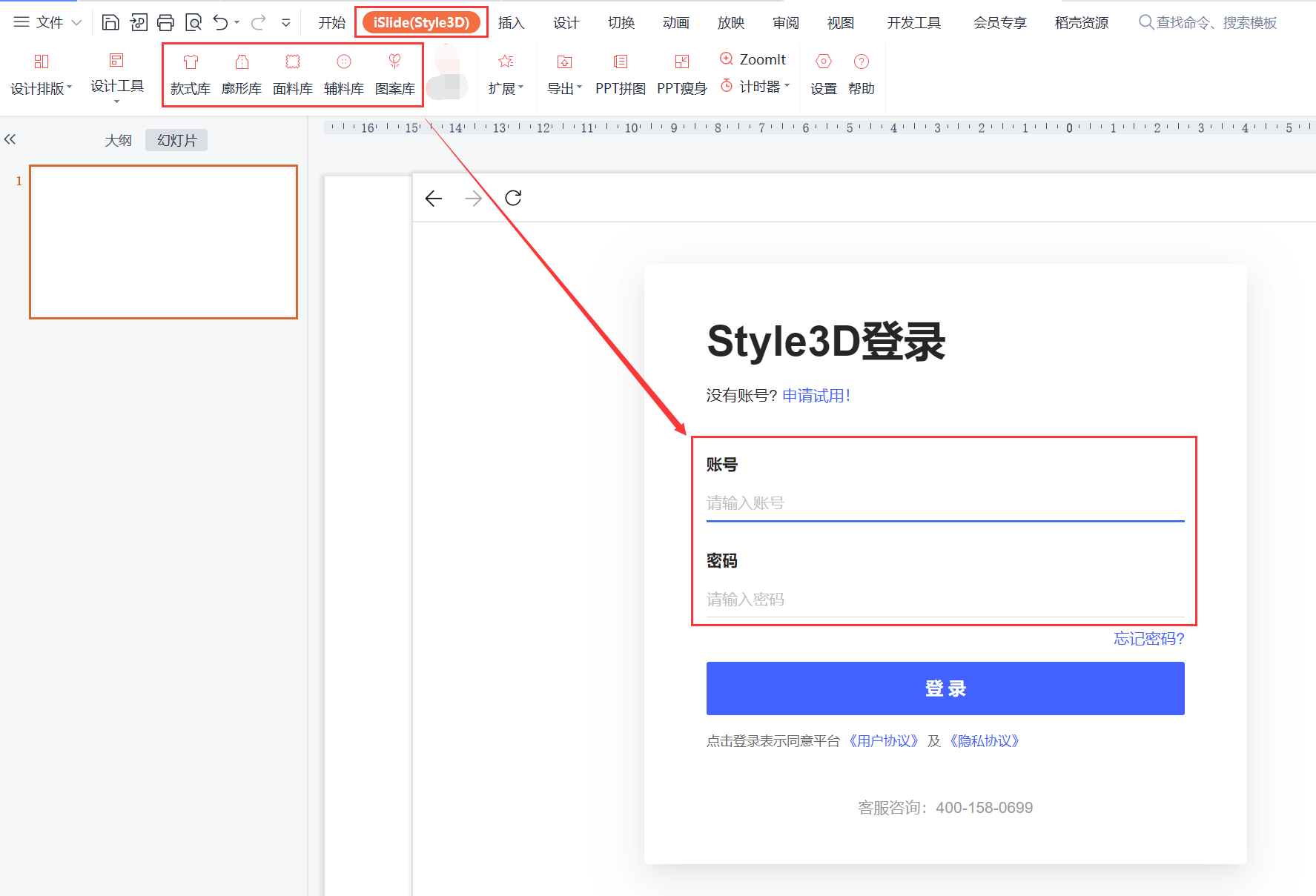This screenshot has height=896, width=1316.
Task: Click the PPT拼图 tool
Action: click(620, 75)
